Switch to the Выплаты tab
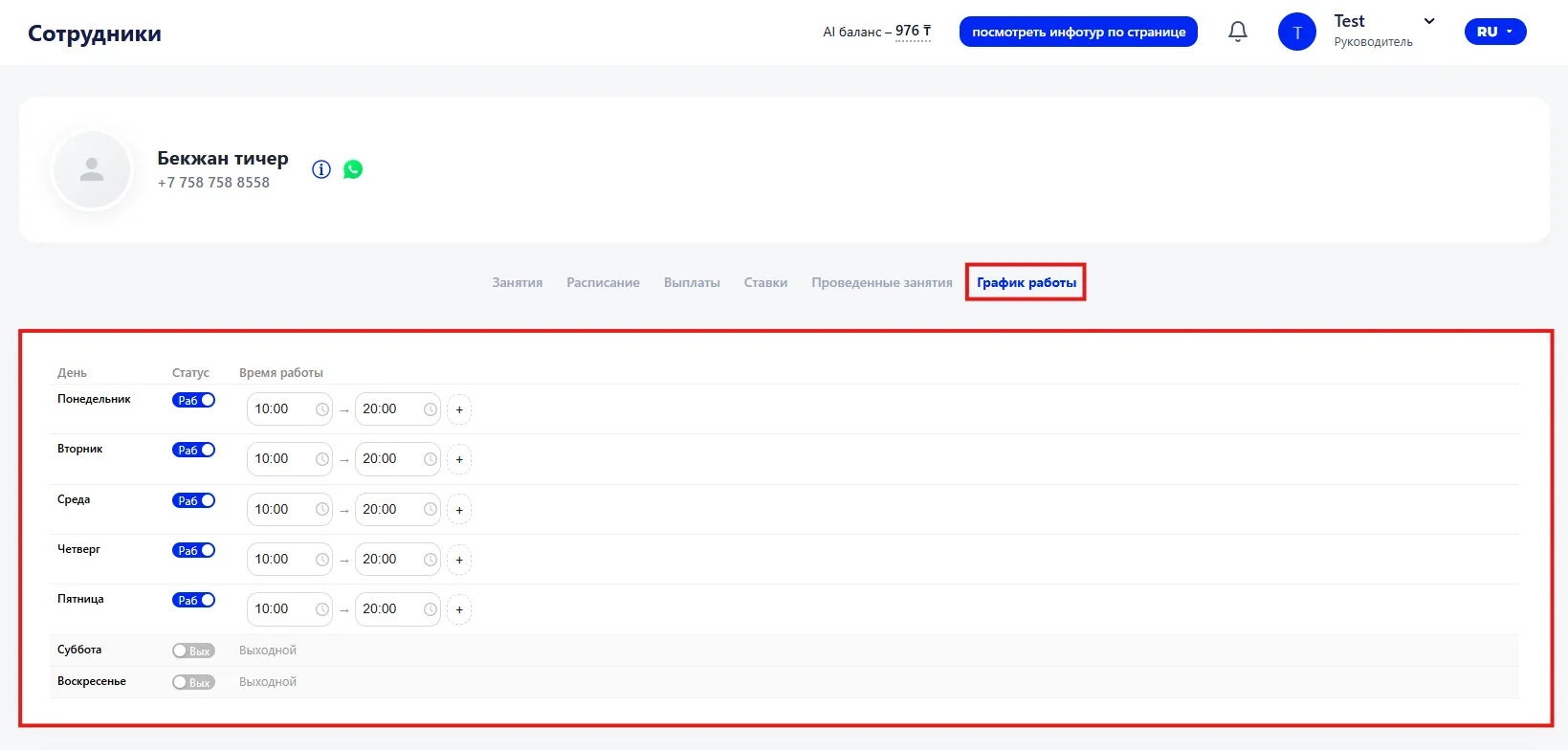The width and height of the screenshot is (1568, 750). (x=692, y=282)
